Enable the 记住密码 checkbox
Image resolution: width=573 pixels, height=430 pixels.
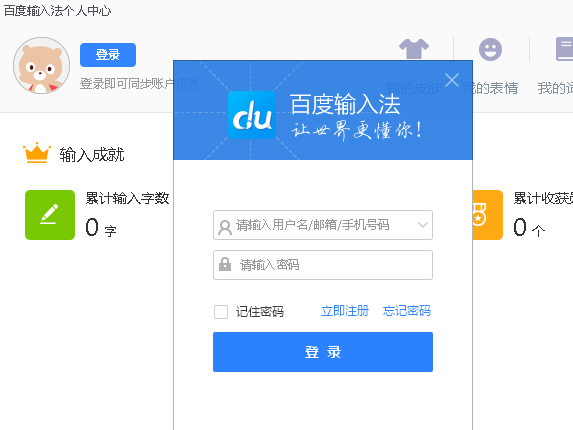(x=221, y=312)
